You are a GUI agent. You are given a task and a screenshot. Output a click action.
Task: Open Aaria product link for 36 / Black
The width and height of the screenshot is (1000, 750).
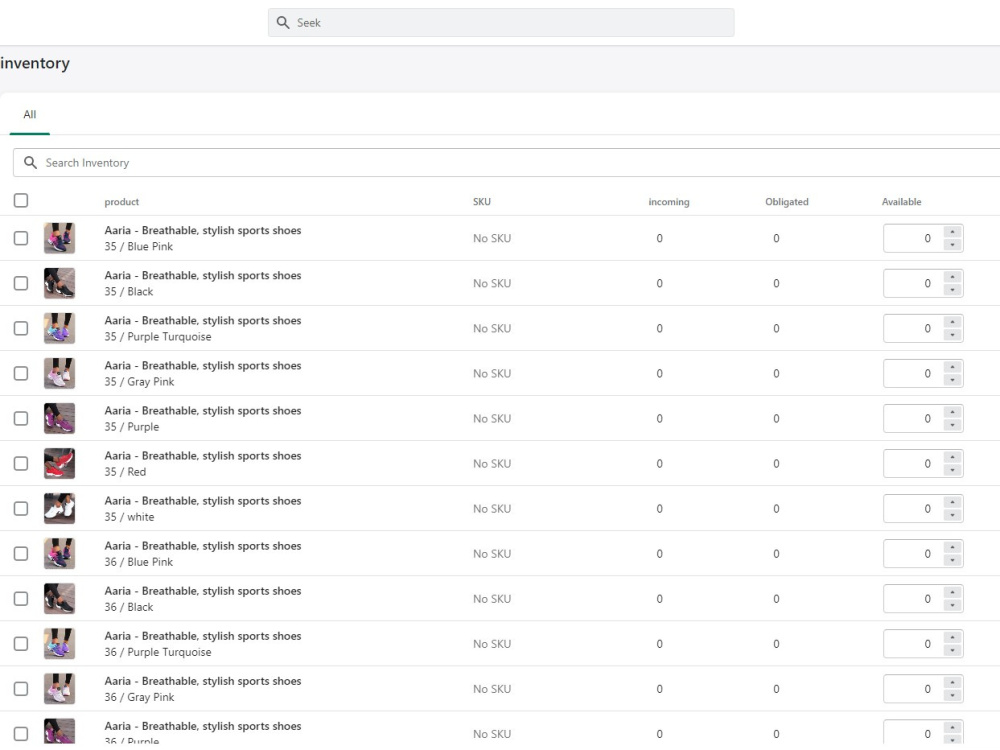pos(203,591)
